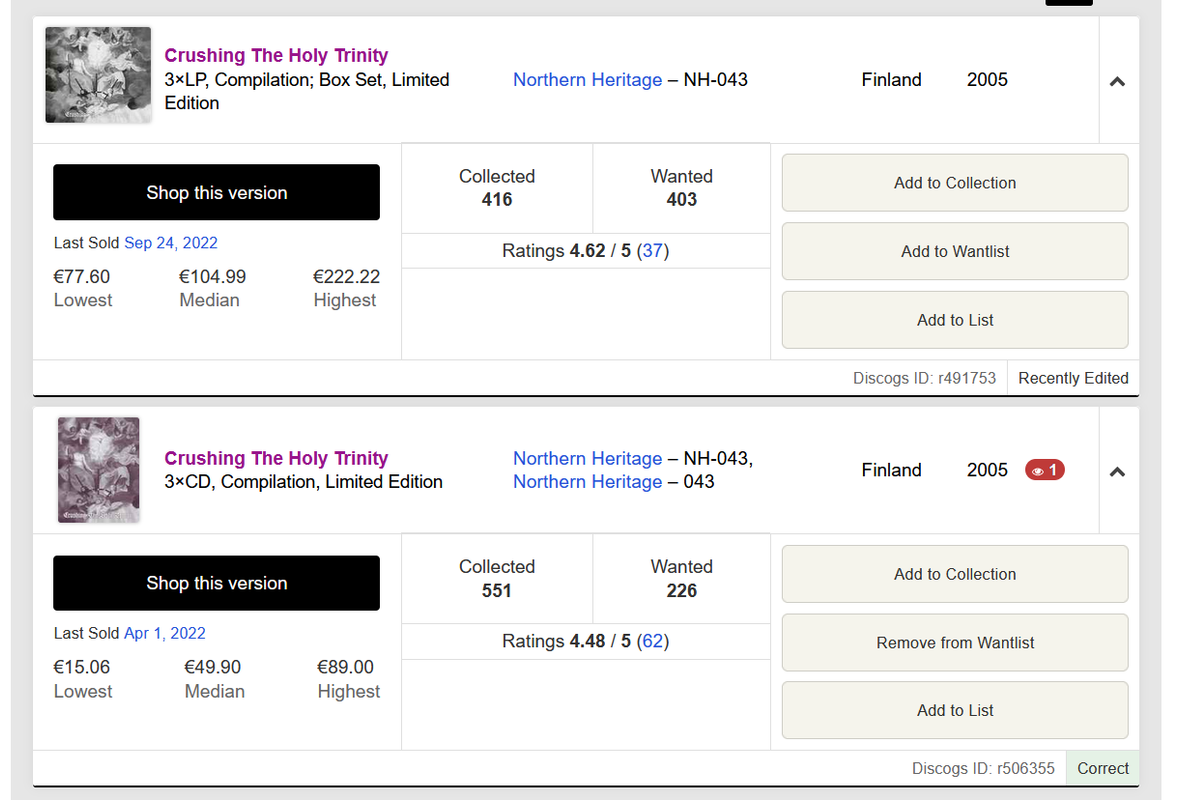View the 37 ratings for the LP

pyautogui.click(x=652, y=251)
